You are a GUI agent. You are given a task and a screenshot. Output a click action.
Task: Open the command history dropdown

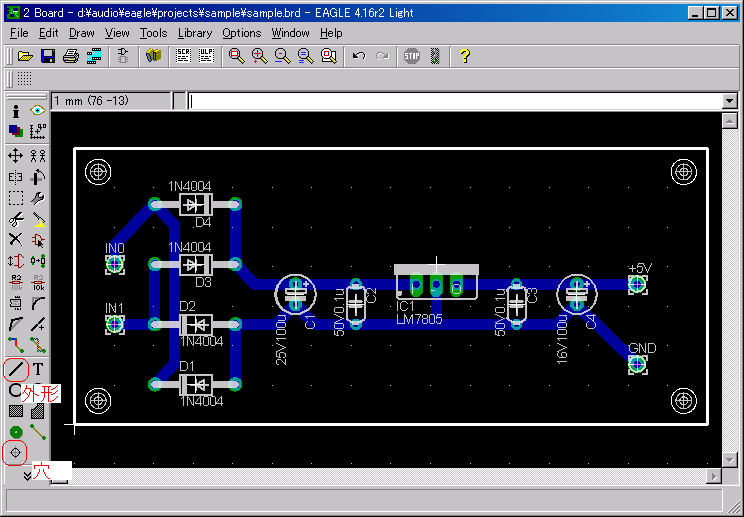click(x=729, y=101)
